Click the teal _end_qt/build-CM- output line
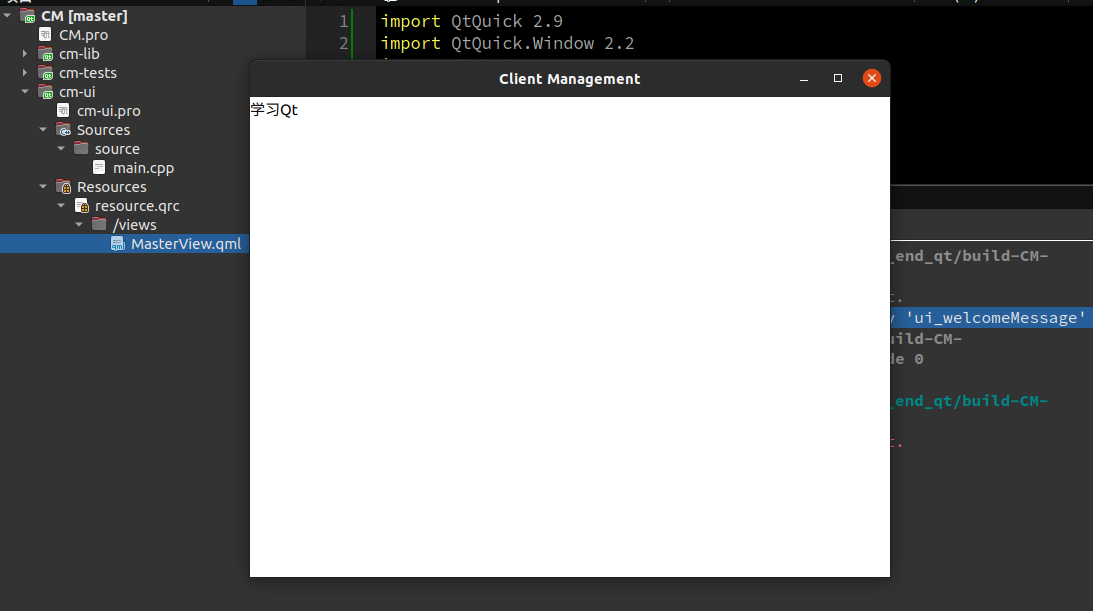The height and width of the screenshot is (611, 1093). [971, 401]
